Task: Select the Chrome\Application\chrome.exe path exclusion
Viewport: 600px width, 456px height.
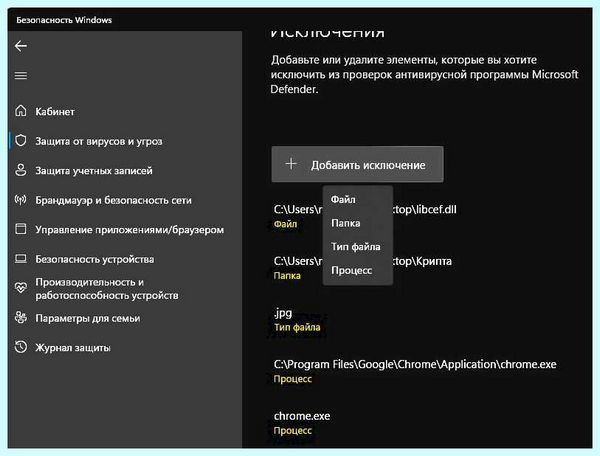Action: coord(415,371)
